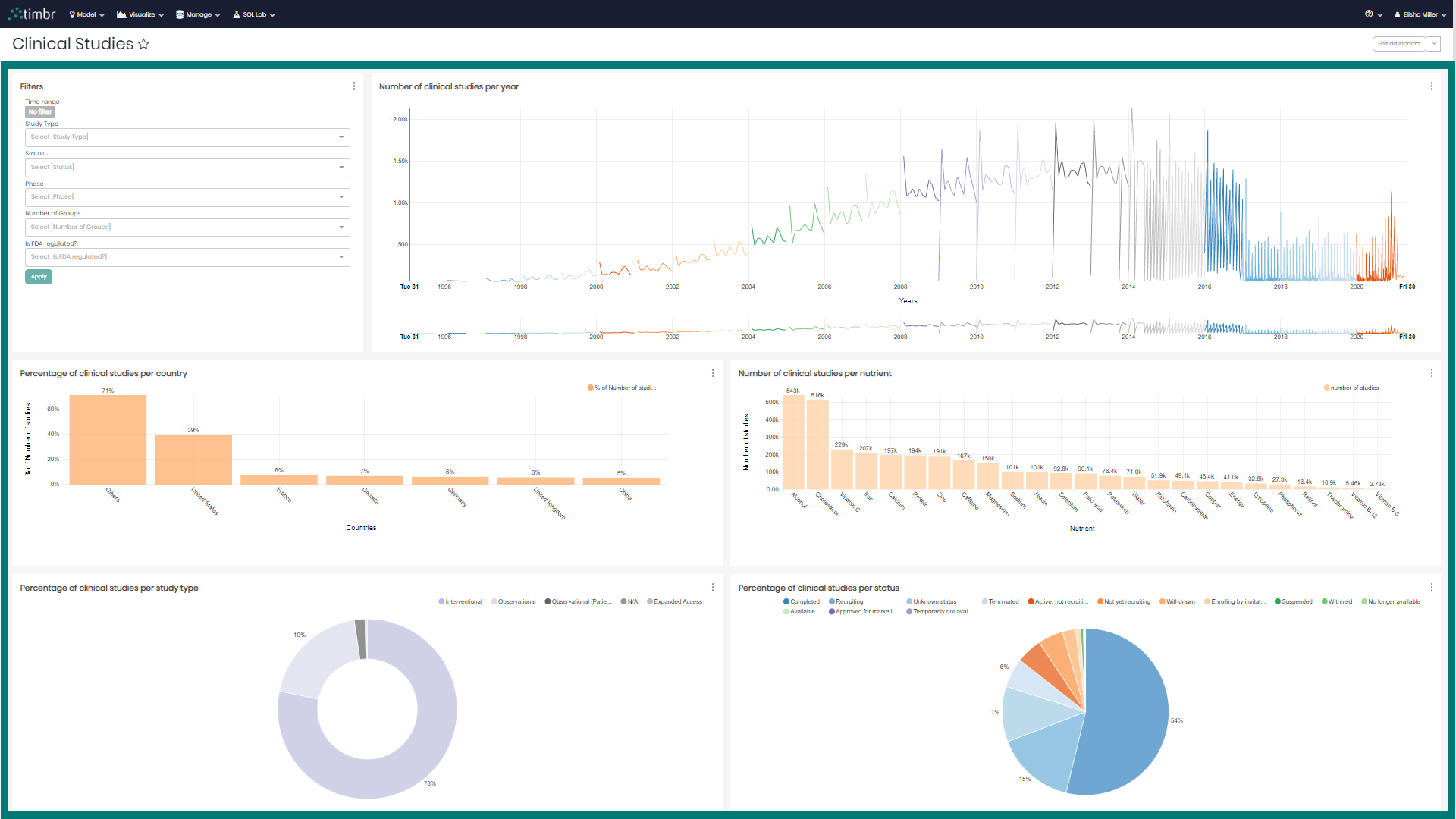1456x819 pixels.
Task: Click the Visualize chart icon
Action: pos(121,14)
